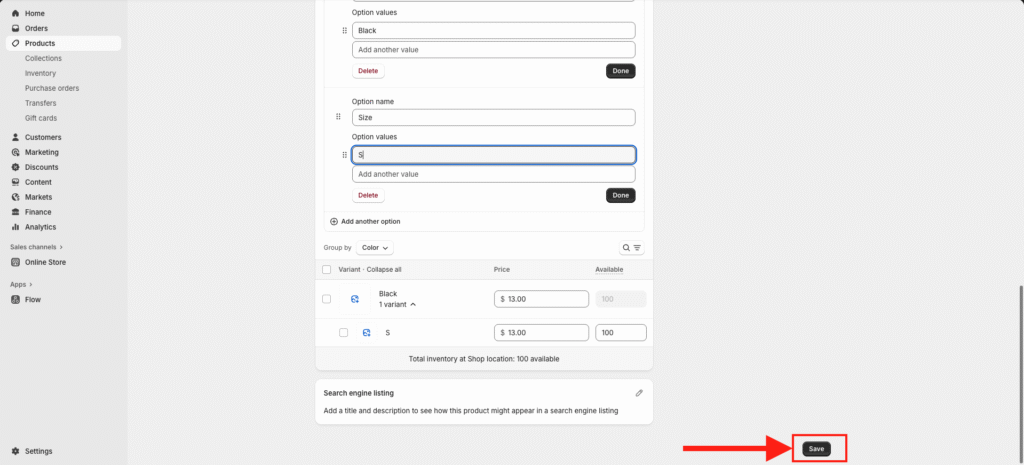1024x465 pixels.
Task: Check the Black variant group checkbox
Action: (x=326, y=299)
